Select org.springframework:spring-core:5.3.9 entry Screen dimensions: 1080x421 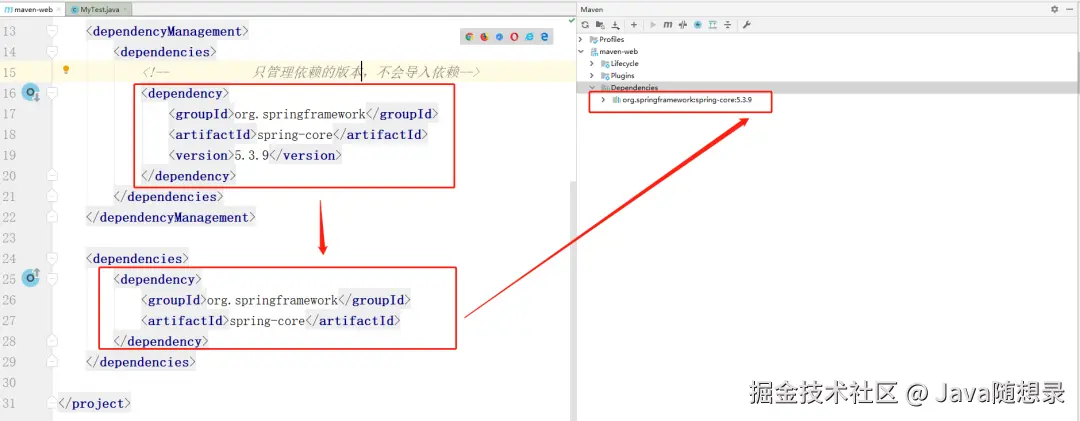point(687,100)
